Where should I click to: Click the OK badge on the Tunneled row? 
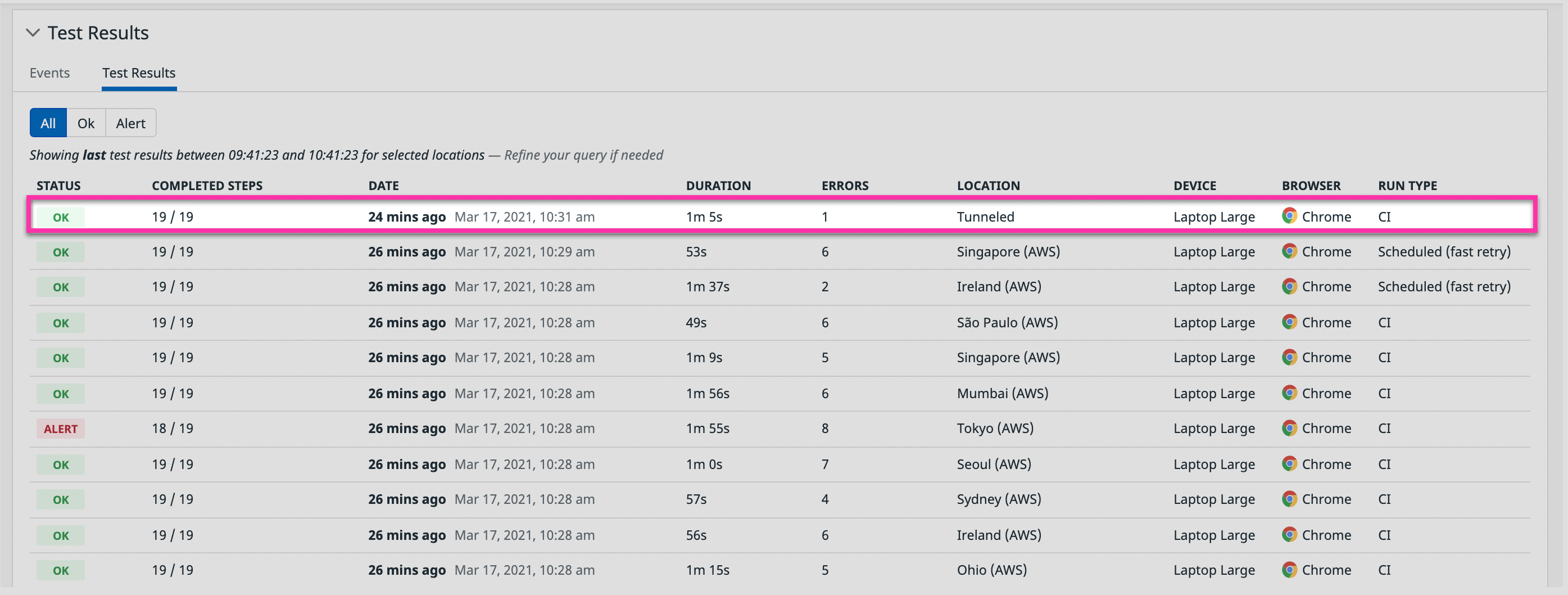click(60, 216)
